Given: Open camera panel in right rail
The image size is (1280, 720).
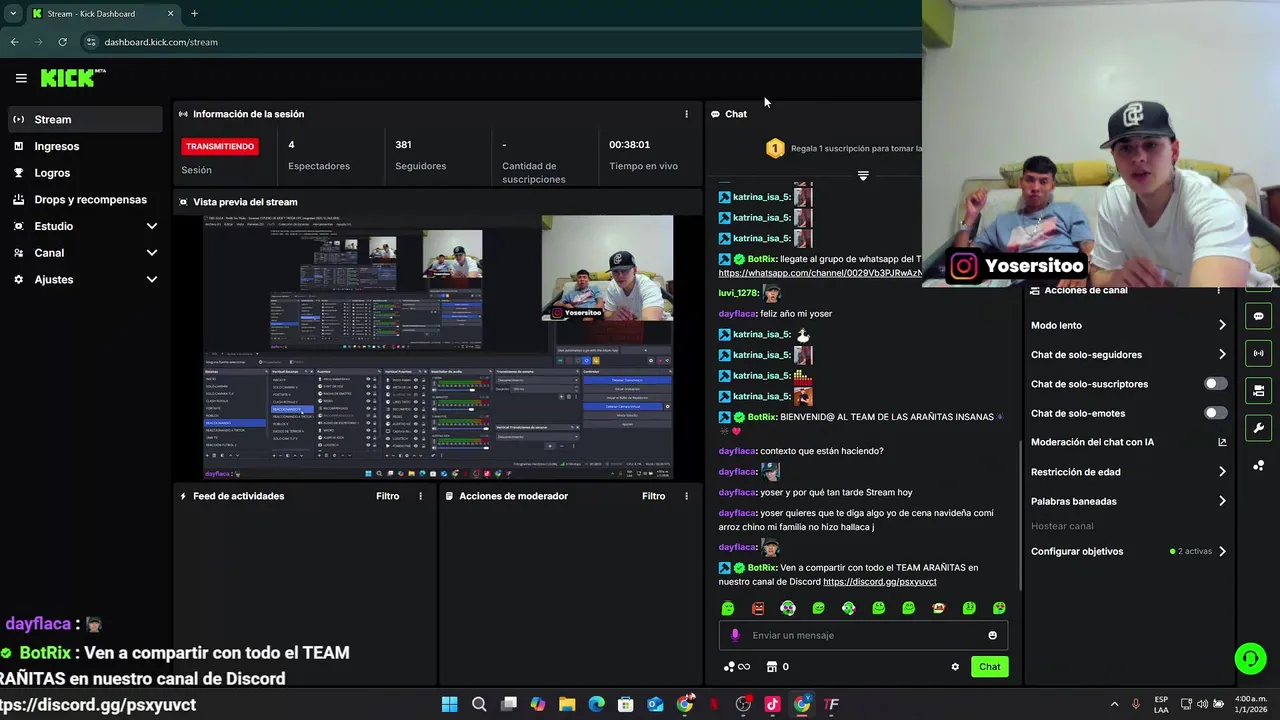Looking at the screenshot, I should click(x=1258, y=390).
